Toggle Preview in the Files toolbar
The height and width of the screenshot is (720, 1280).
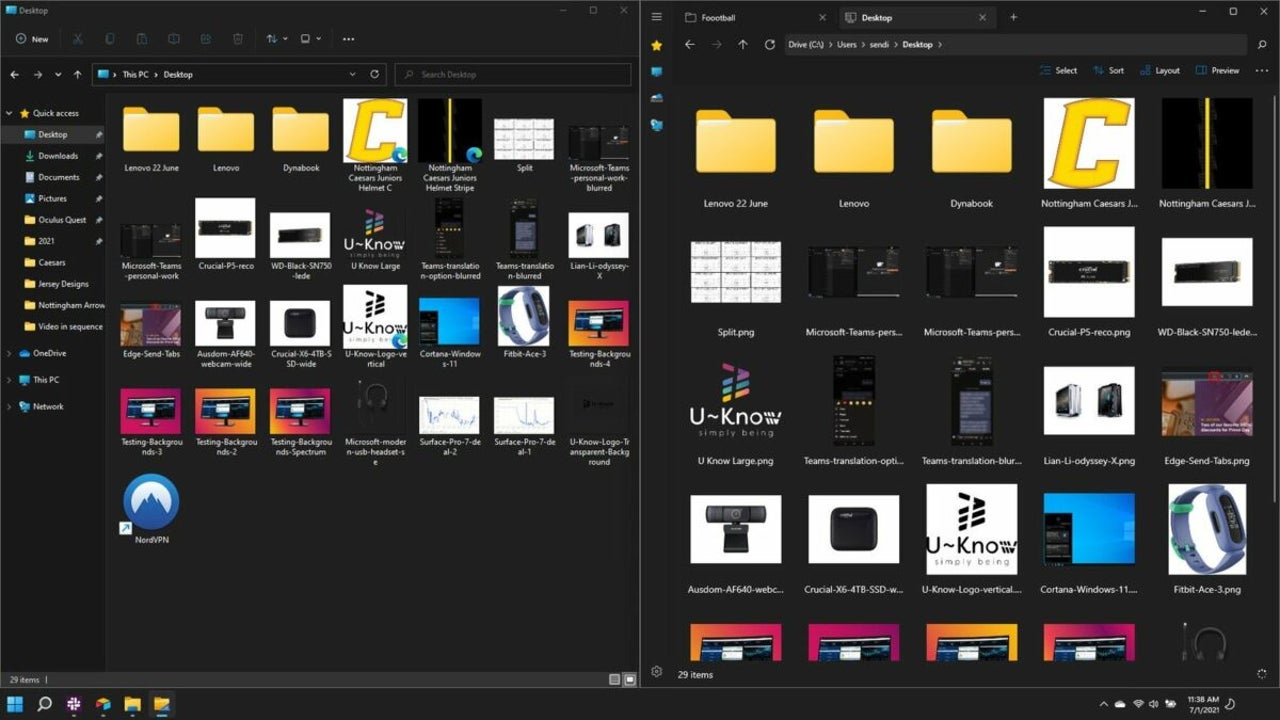tap(1217, 70)
